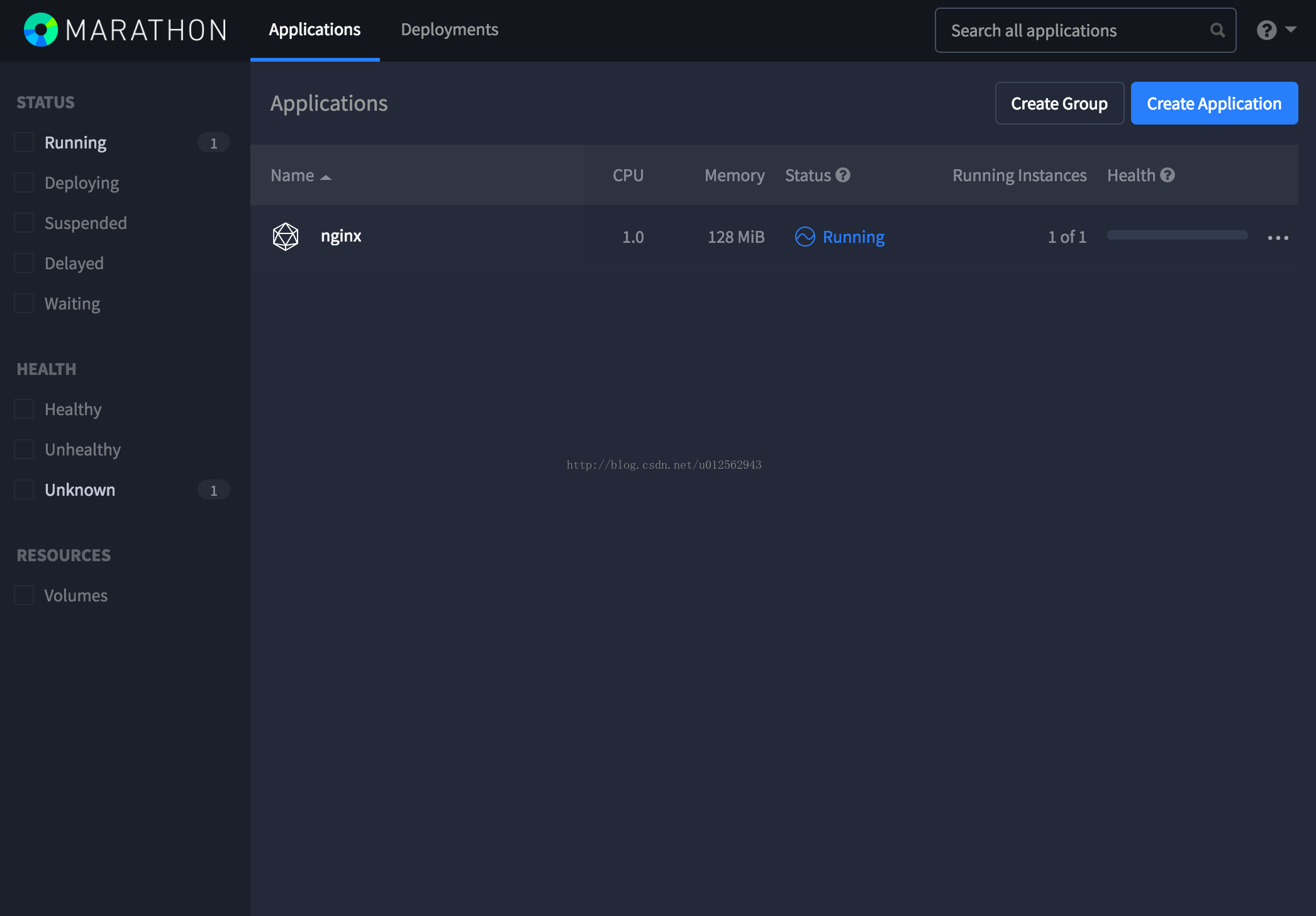Click the Status column help icon
1316x916 pixels.
(x=843, y=175)
